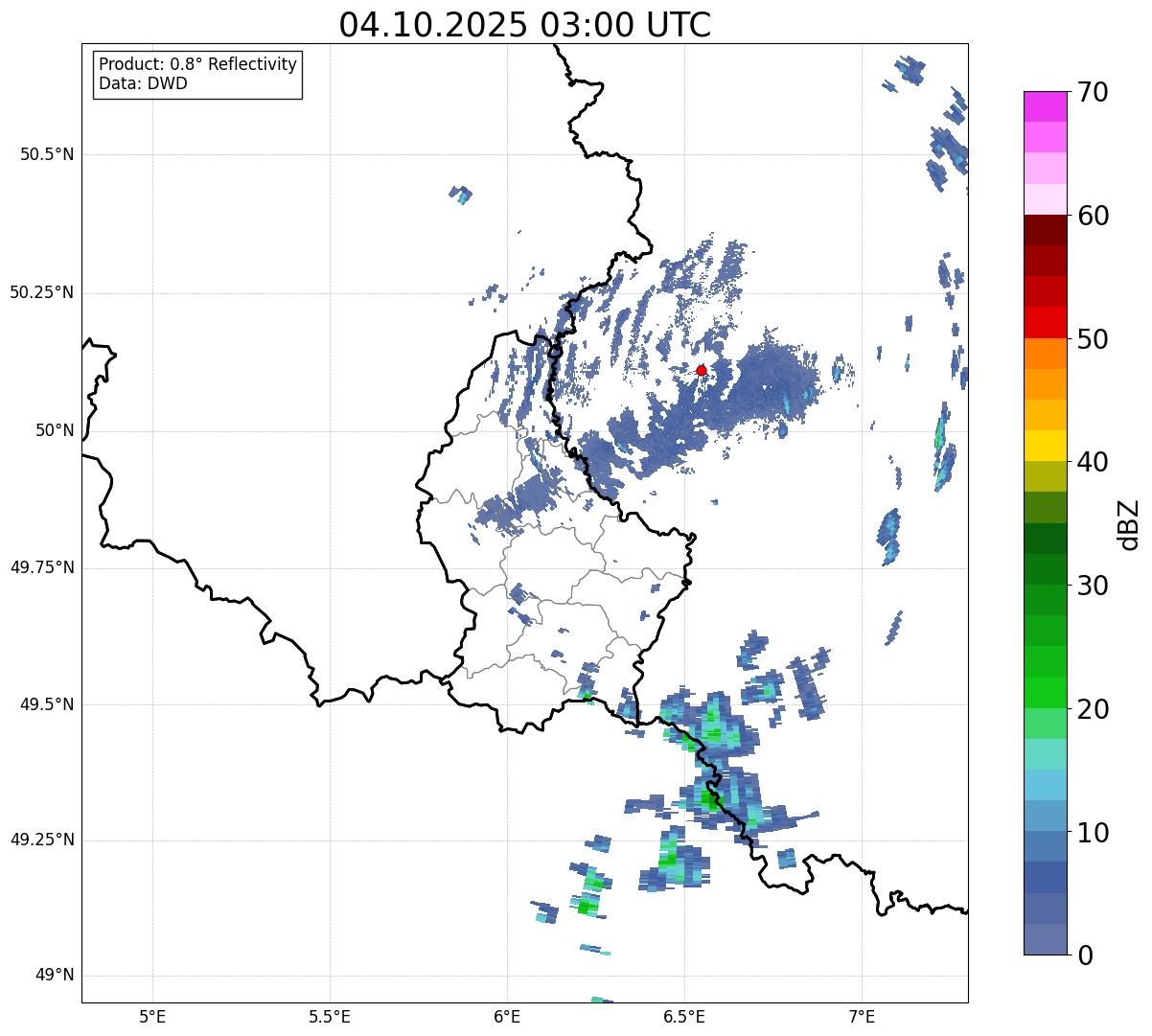
Task: Click the colorbar value 10
Action: pos(1093,832)
